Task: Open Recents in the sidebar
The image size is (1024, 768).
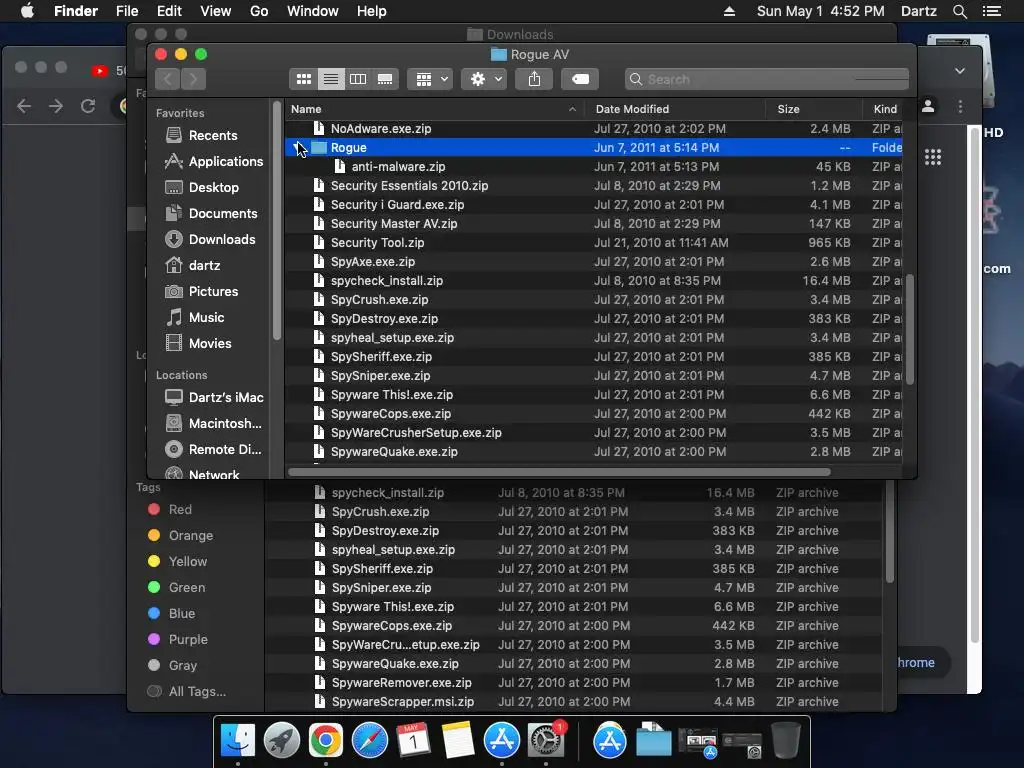Action: (x=213, y=135)
